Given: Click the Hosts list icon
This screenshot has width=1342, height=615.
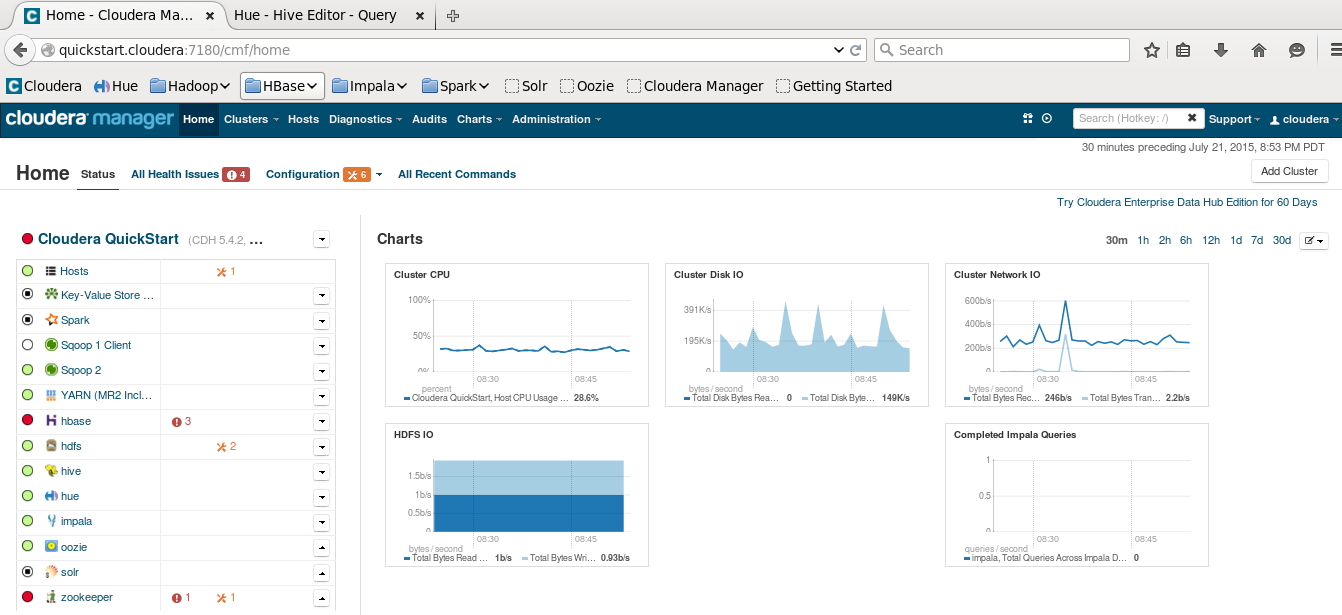Looking at the screenshot, I should [x=51, y=271].
